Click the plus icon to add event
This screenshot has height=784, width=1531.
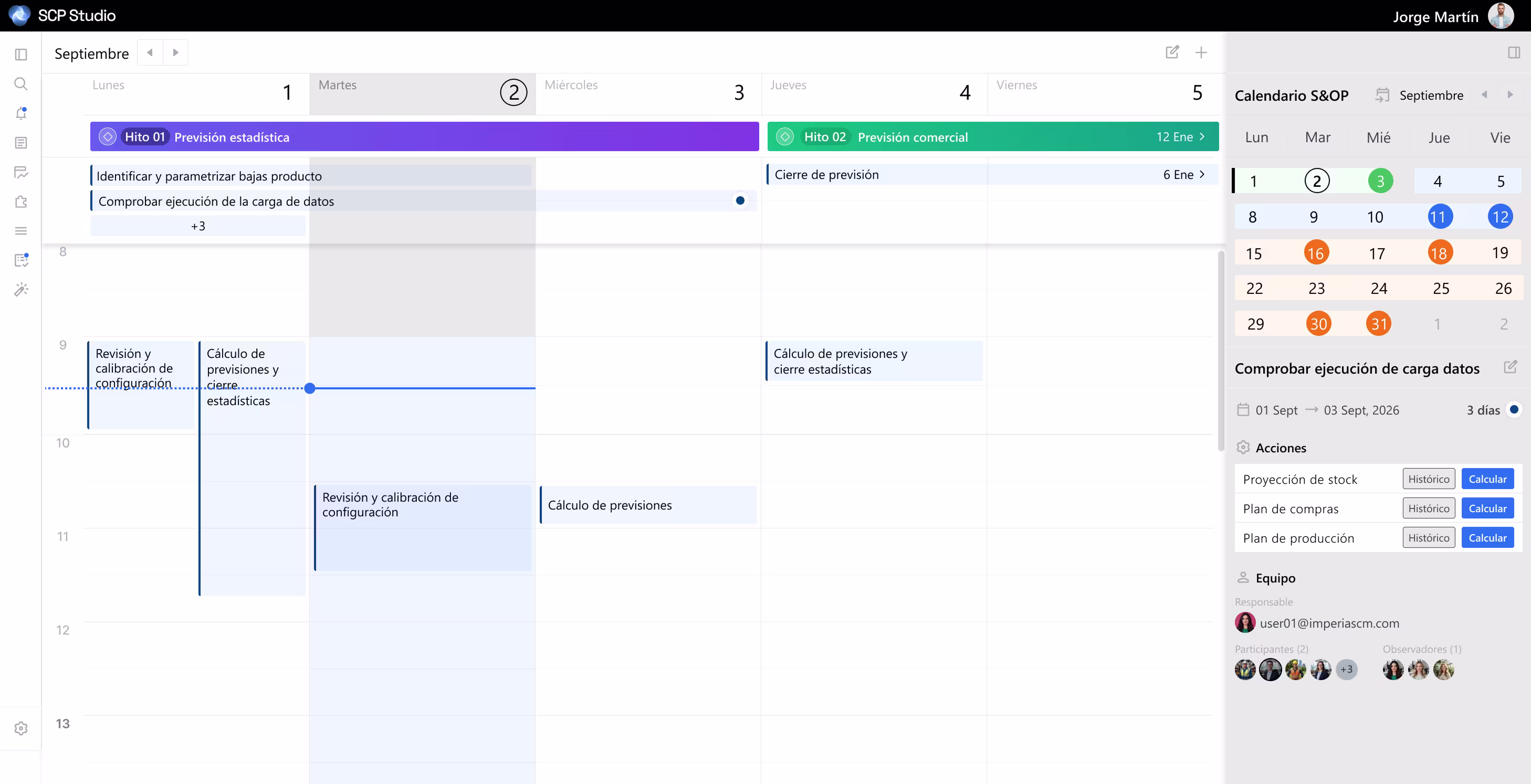pyautogui.click(x=1201, y=52)
